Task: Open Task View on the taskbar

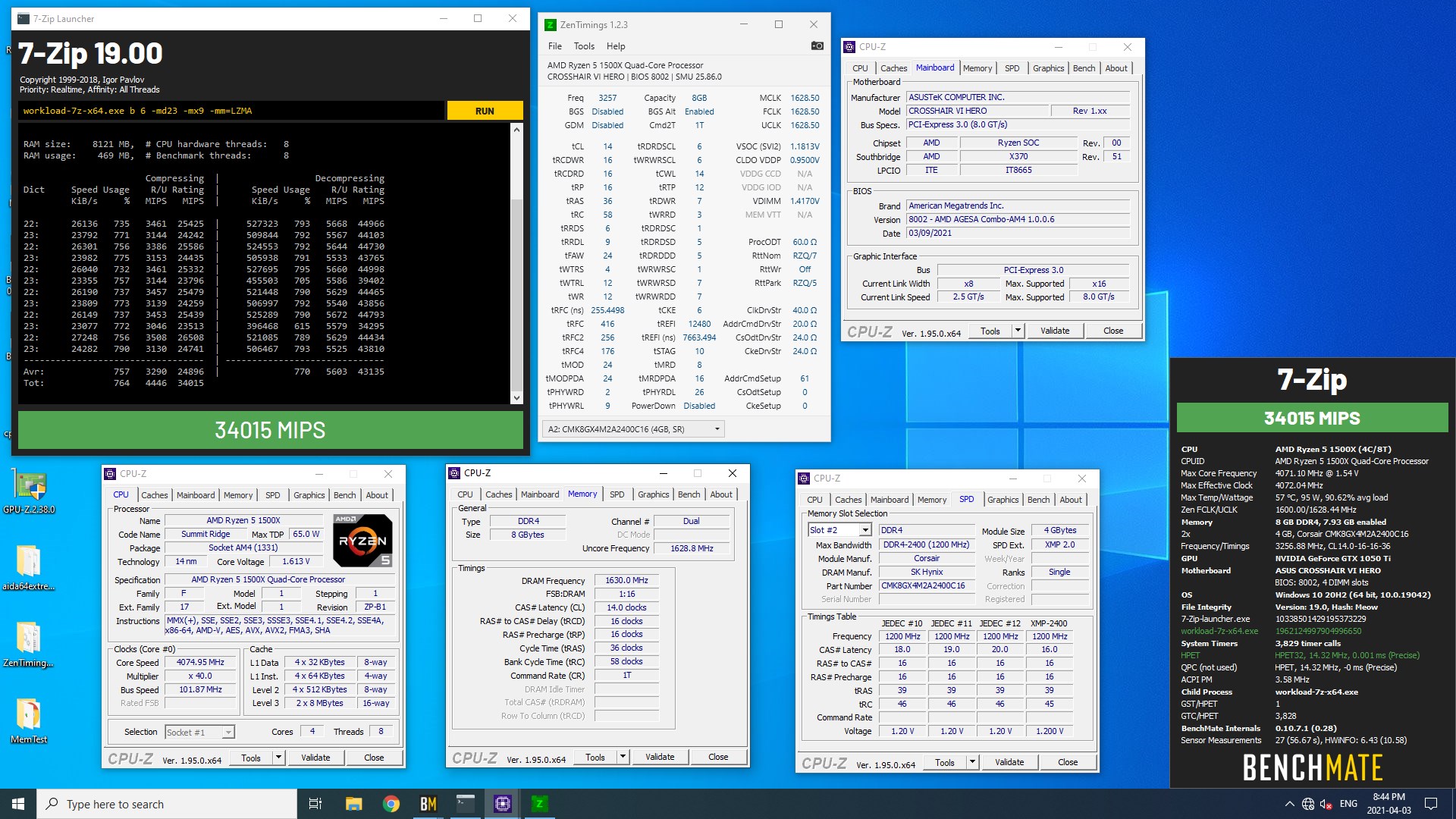Action: tap(315, 804)
